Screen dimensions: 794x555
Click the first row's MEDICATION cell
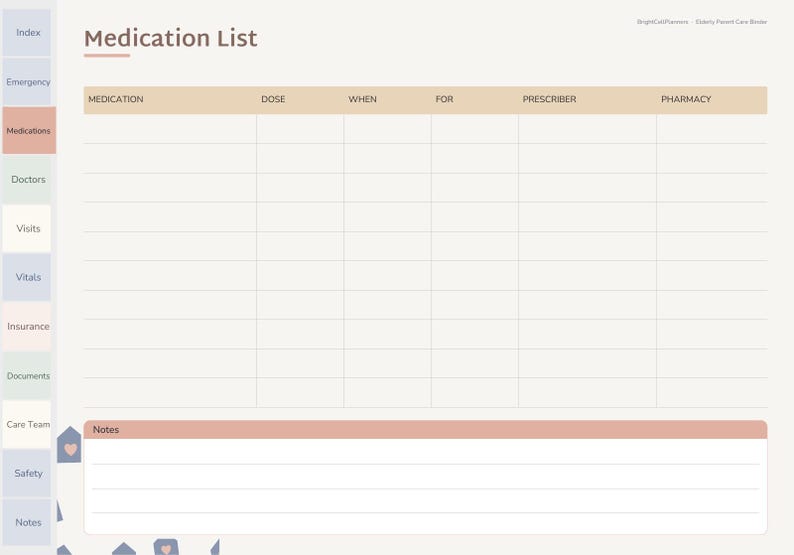(170, 129)
